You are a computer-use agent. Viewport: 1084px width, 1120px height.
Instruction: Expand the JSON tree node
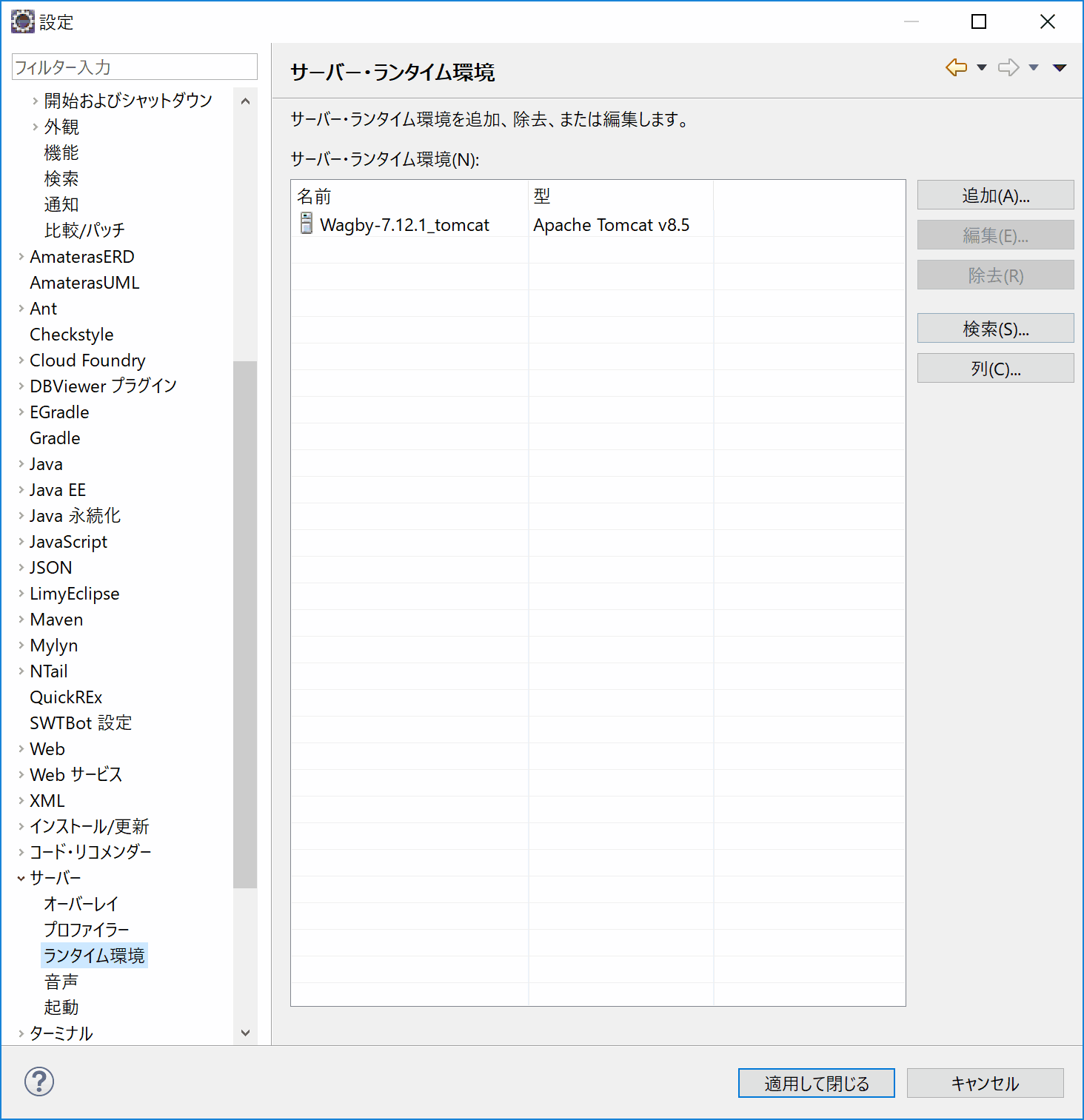(21, 568)
